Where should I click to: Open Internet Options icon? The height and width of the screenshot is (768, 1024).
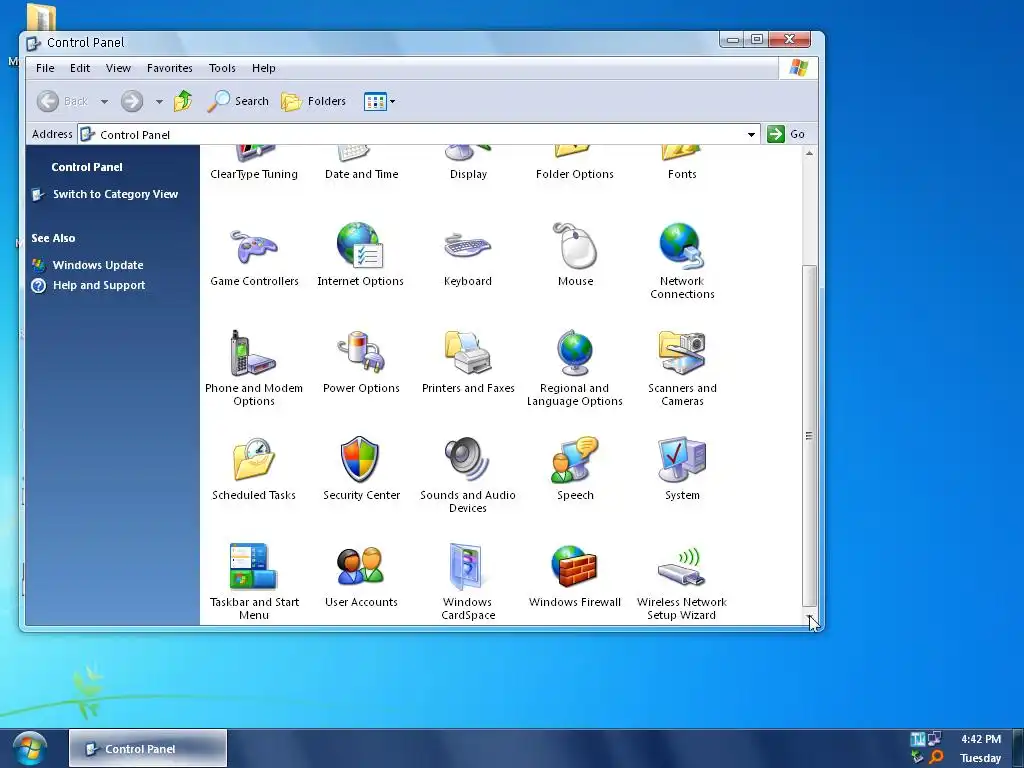click(x=360, y=246)
